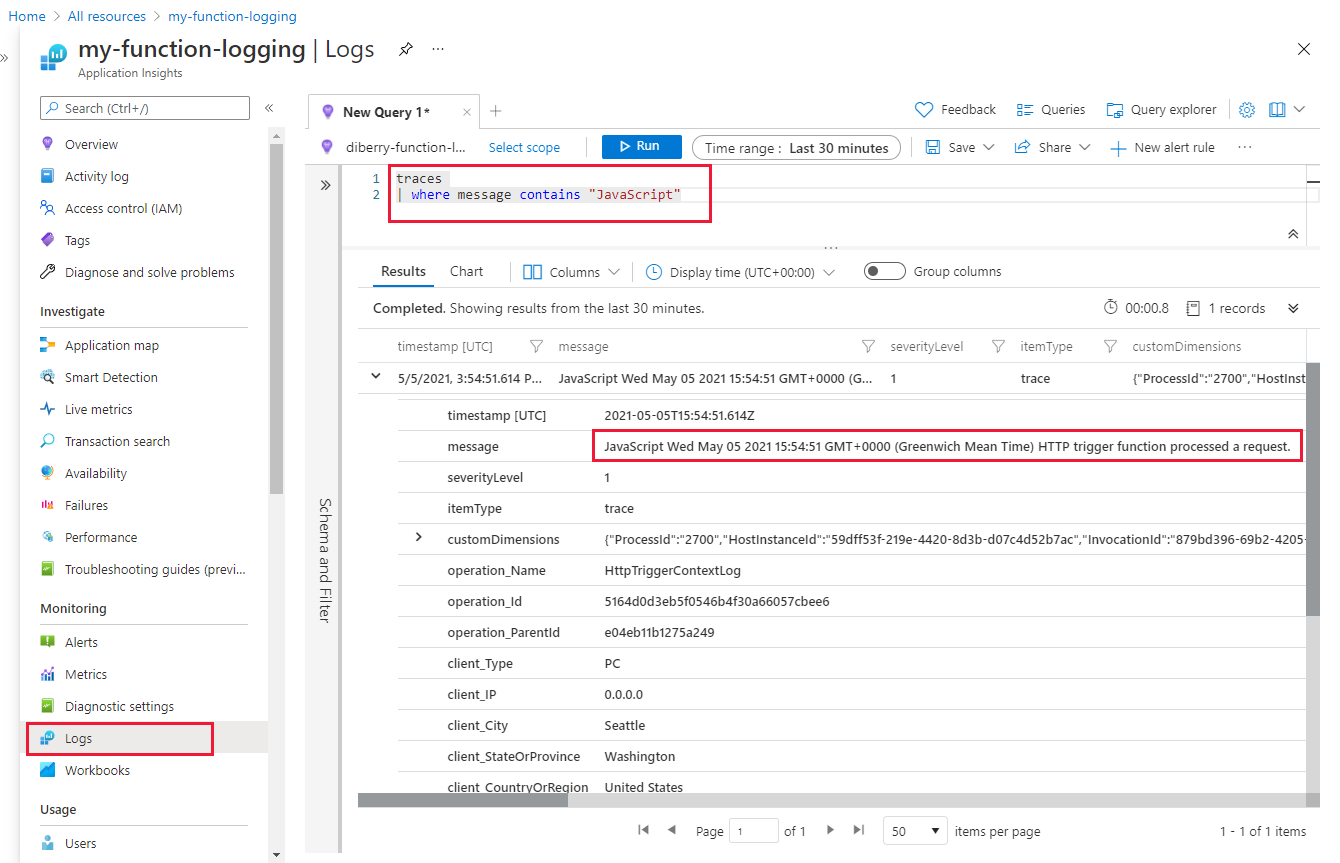Open query toolbar more options ellipsis
Image resolution: width=1340 pixels, height=863 pixels.
tap(1245, 147)
